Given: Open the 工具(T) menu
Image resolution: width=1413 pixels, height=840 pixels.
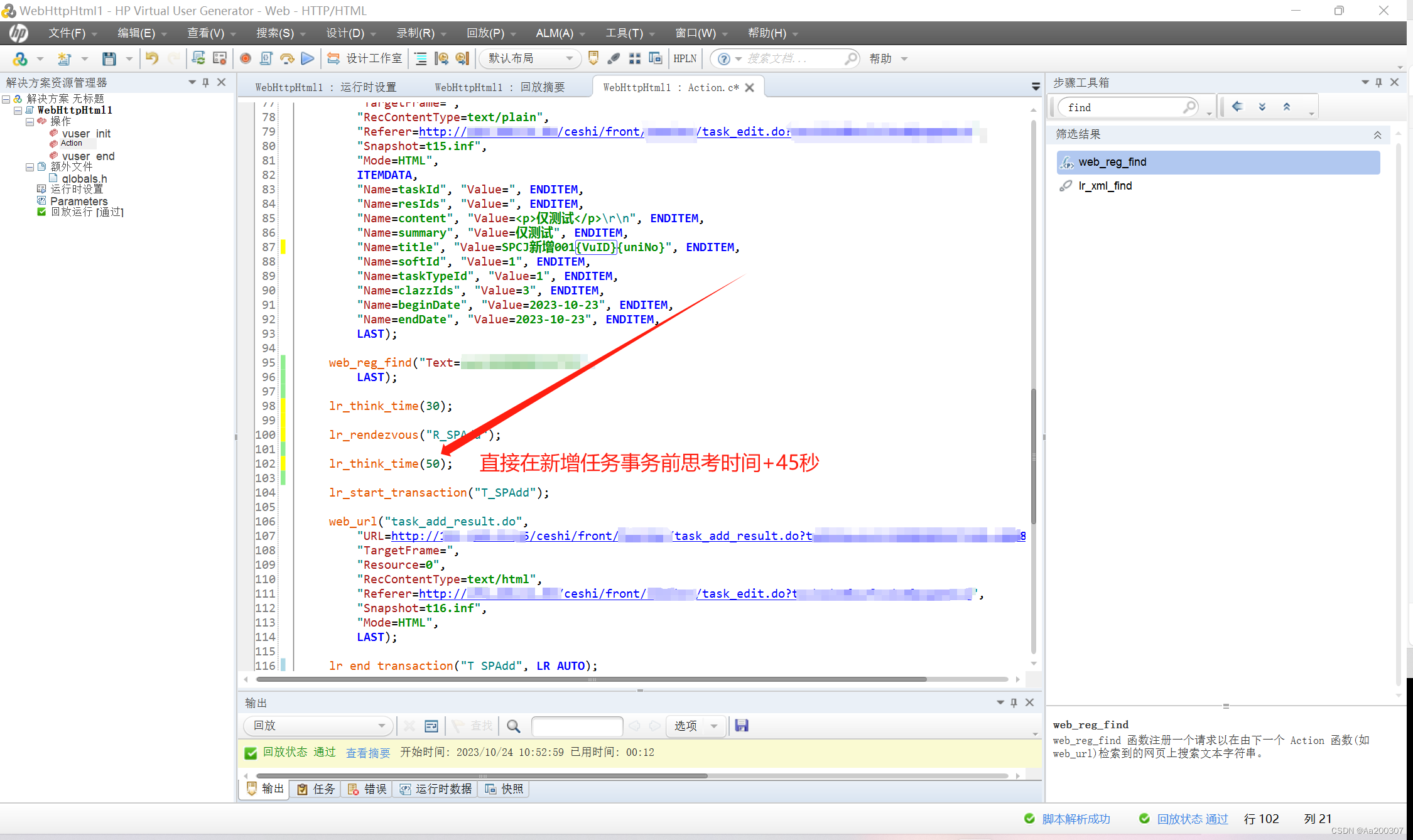Looking at the screenshot, I should coord(624,33).
